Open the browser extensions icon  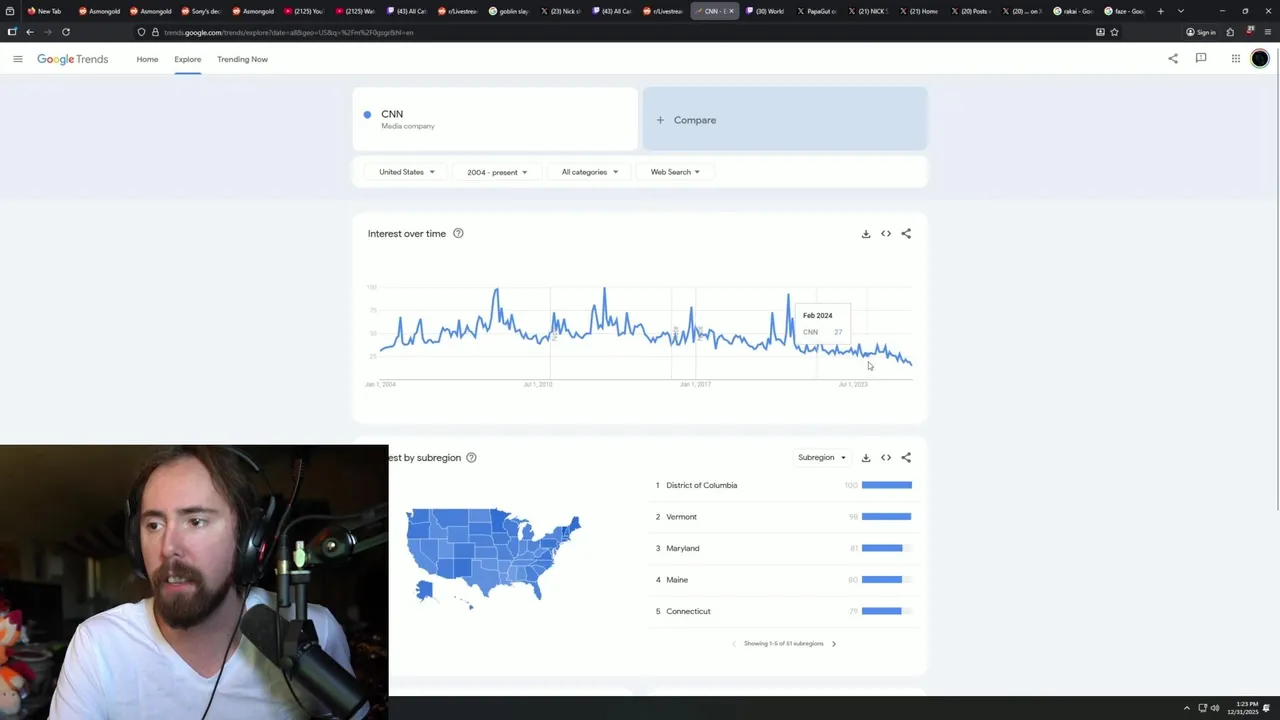[1230, 32]
